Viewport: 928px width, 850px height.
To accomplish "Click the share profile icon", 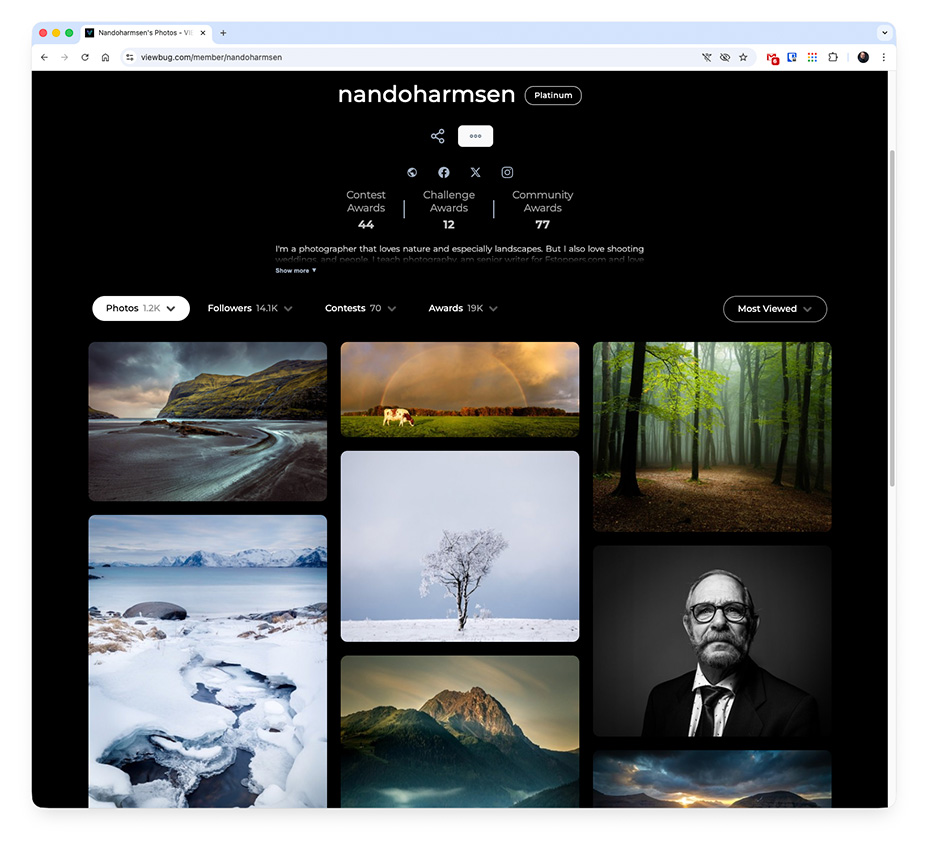I will [437, 136].
